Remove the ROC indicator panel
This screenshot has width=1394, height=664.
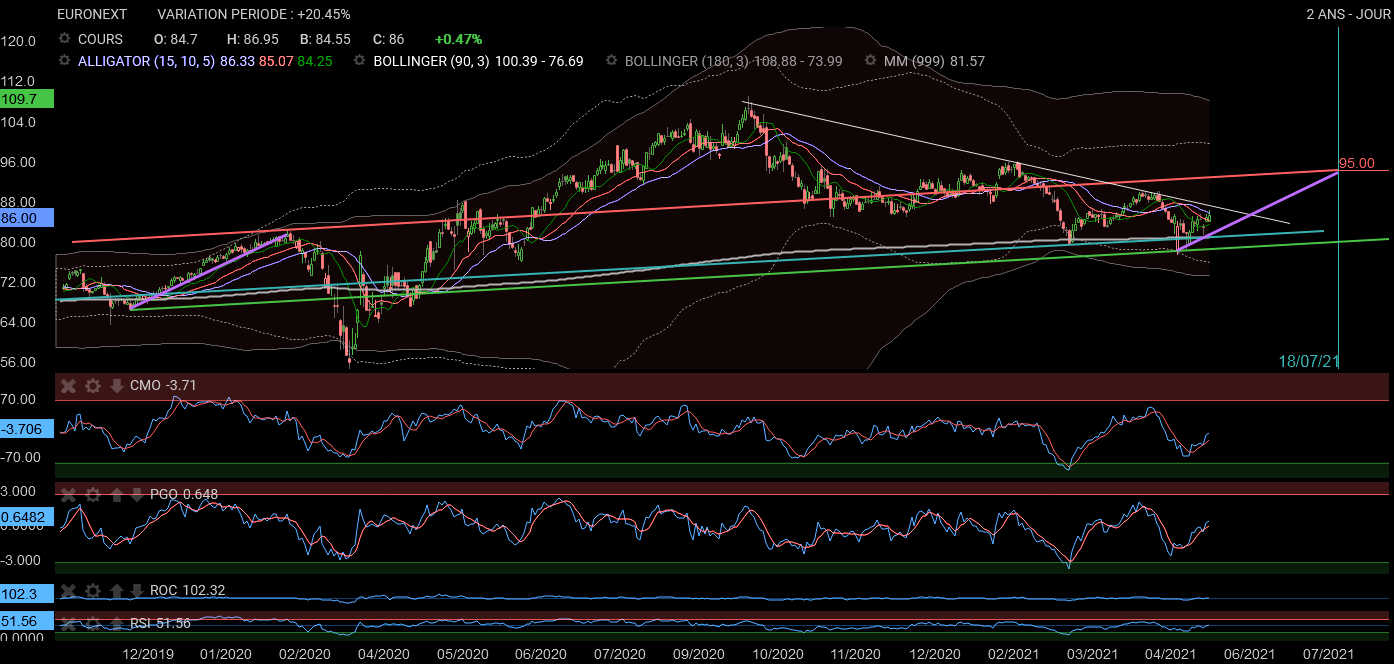[69, 590]
